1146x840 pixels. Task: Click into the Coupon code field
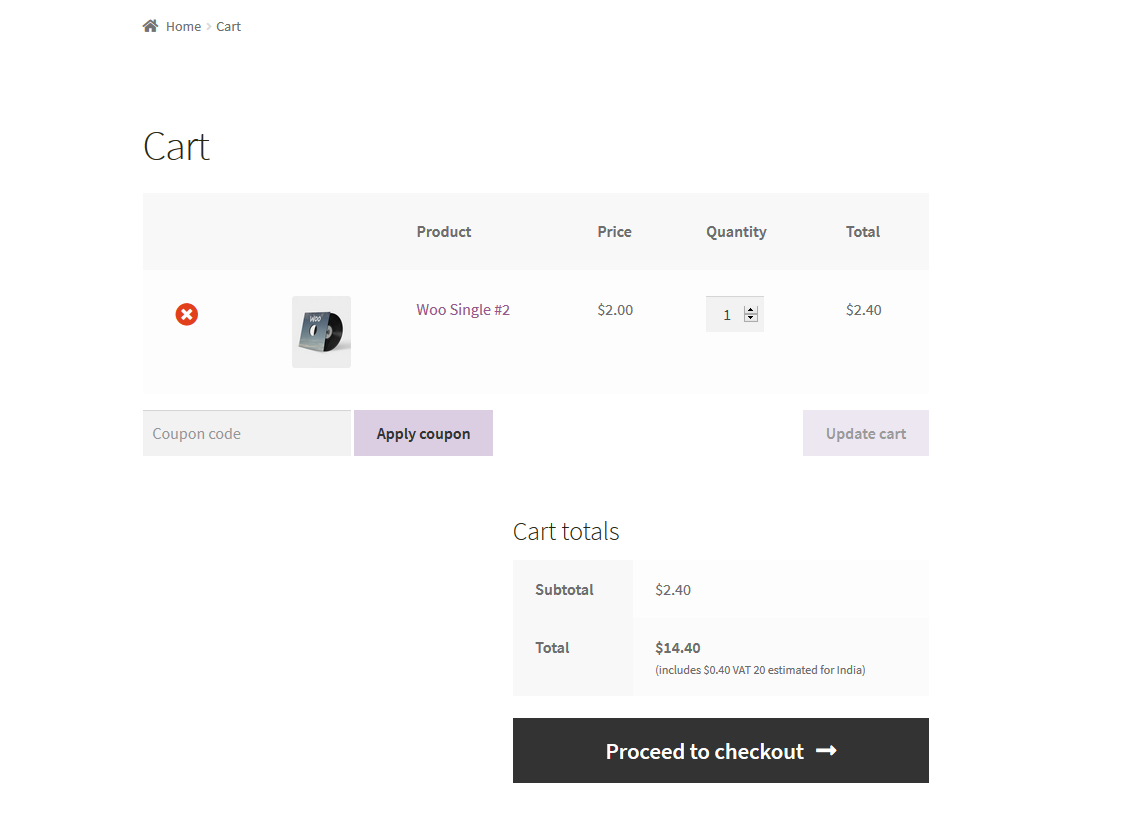pos(247,434)
